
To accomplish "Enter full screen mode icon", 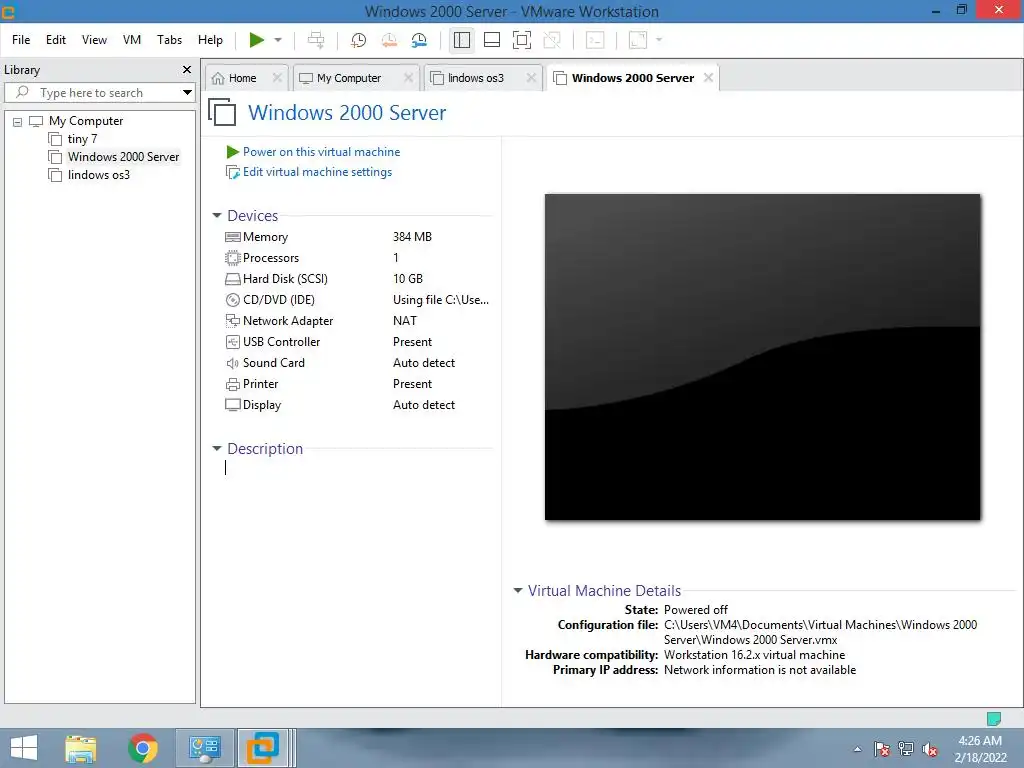I will tap(522, 40).
